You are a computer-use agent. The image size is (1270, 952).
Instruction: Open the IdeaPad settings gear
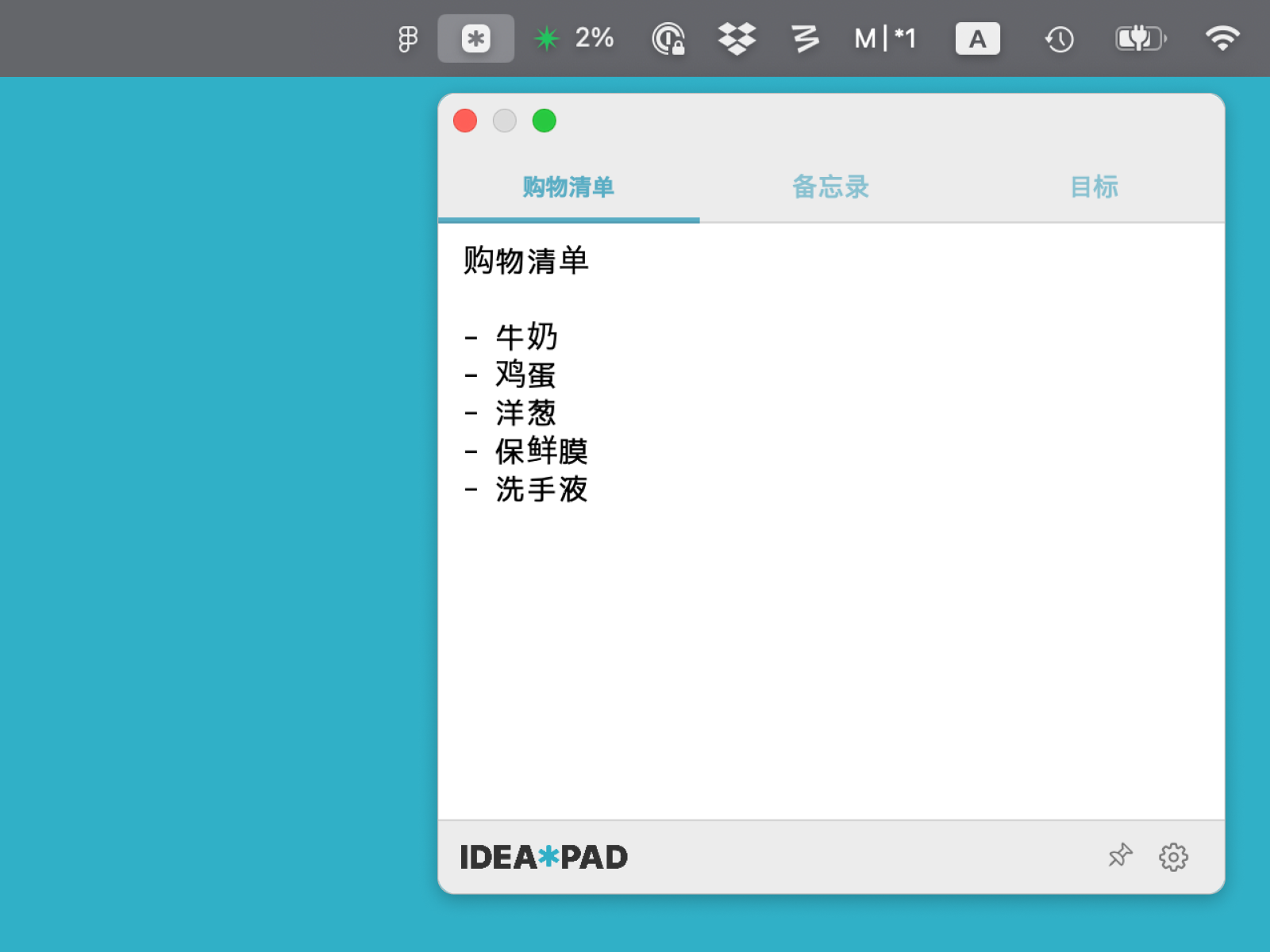coord(1174,856)
